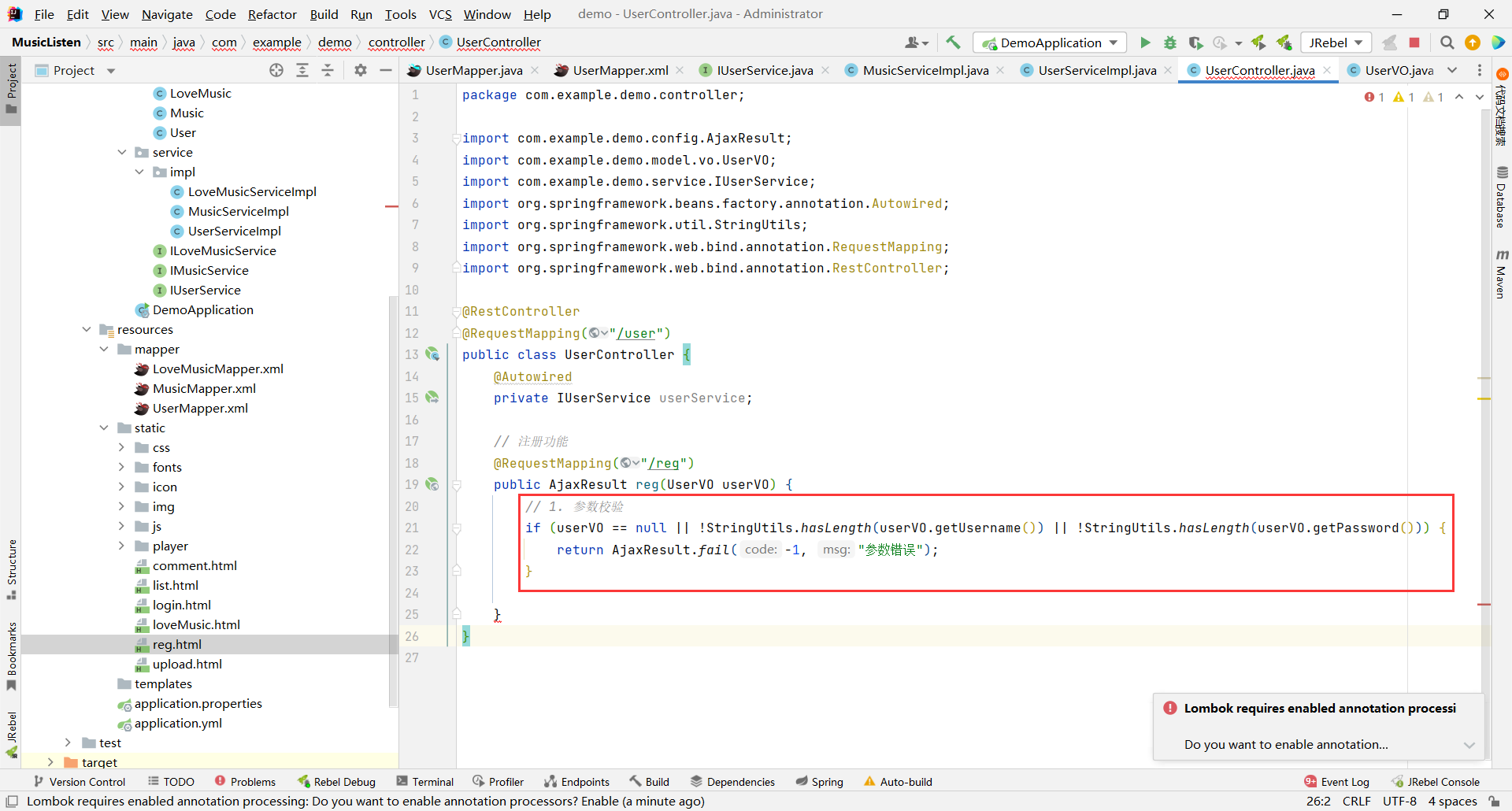Open Project panel settings gear
1512x811 pixels.
point(361,70)
